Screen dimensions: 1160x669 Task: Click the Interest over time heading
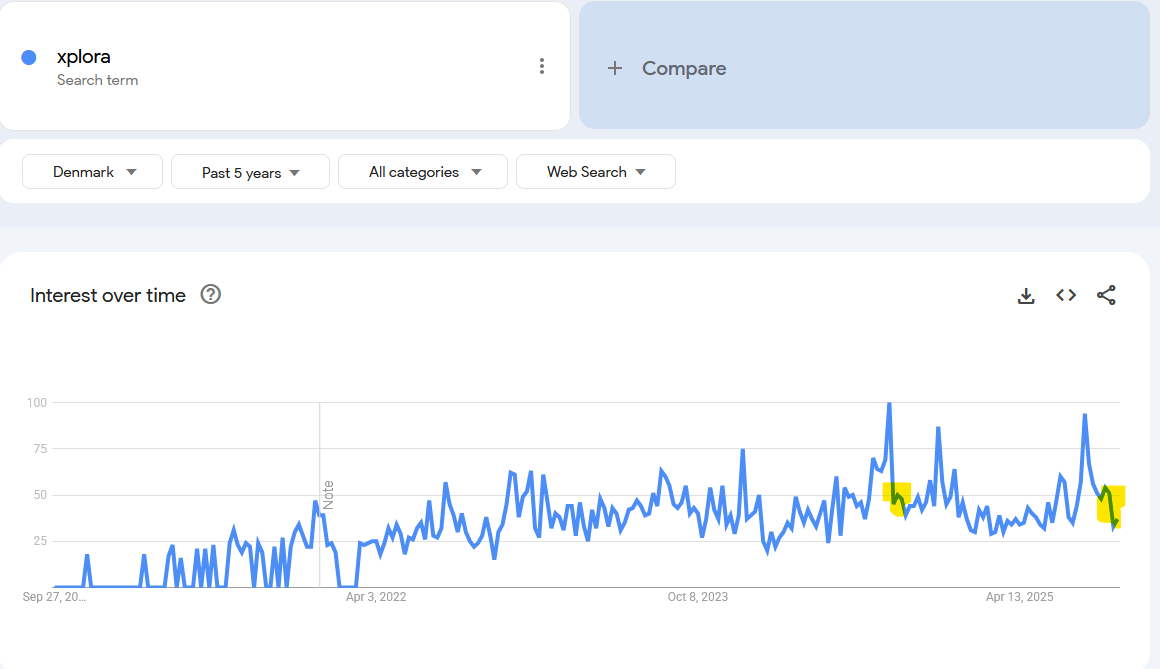pos(108,295)
